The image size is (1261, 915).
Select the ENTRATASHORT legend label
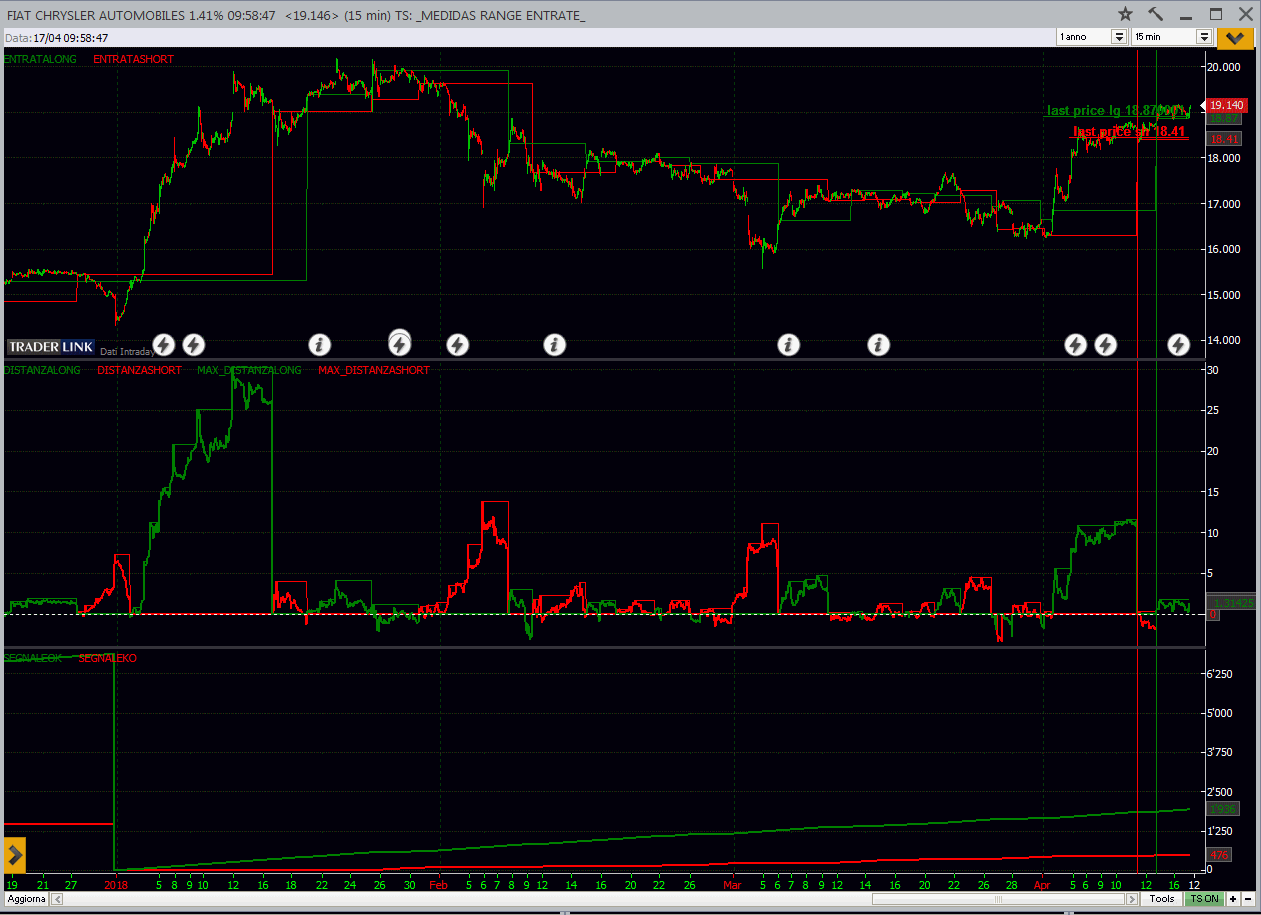(x=133, y=60)
